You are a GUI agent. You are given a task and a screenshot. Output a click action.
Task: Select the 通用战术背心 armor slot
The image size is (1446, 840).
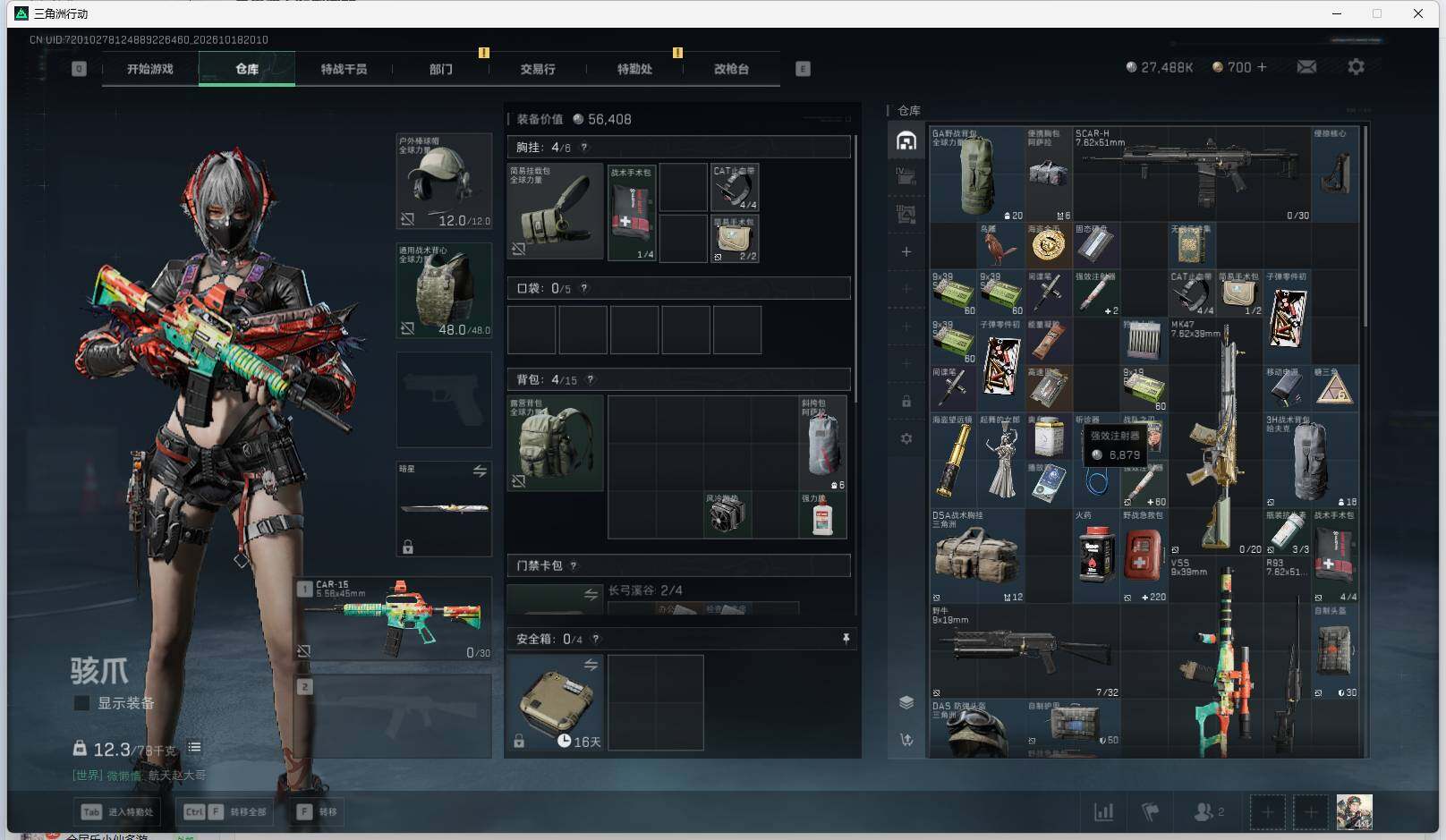(x=444, y=291)
